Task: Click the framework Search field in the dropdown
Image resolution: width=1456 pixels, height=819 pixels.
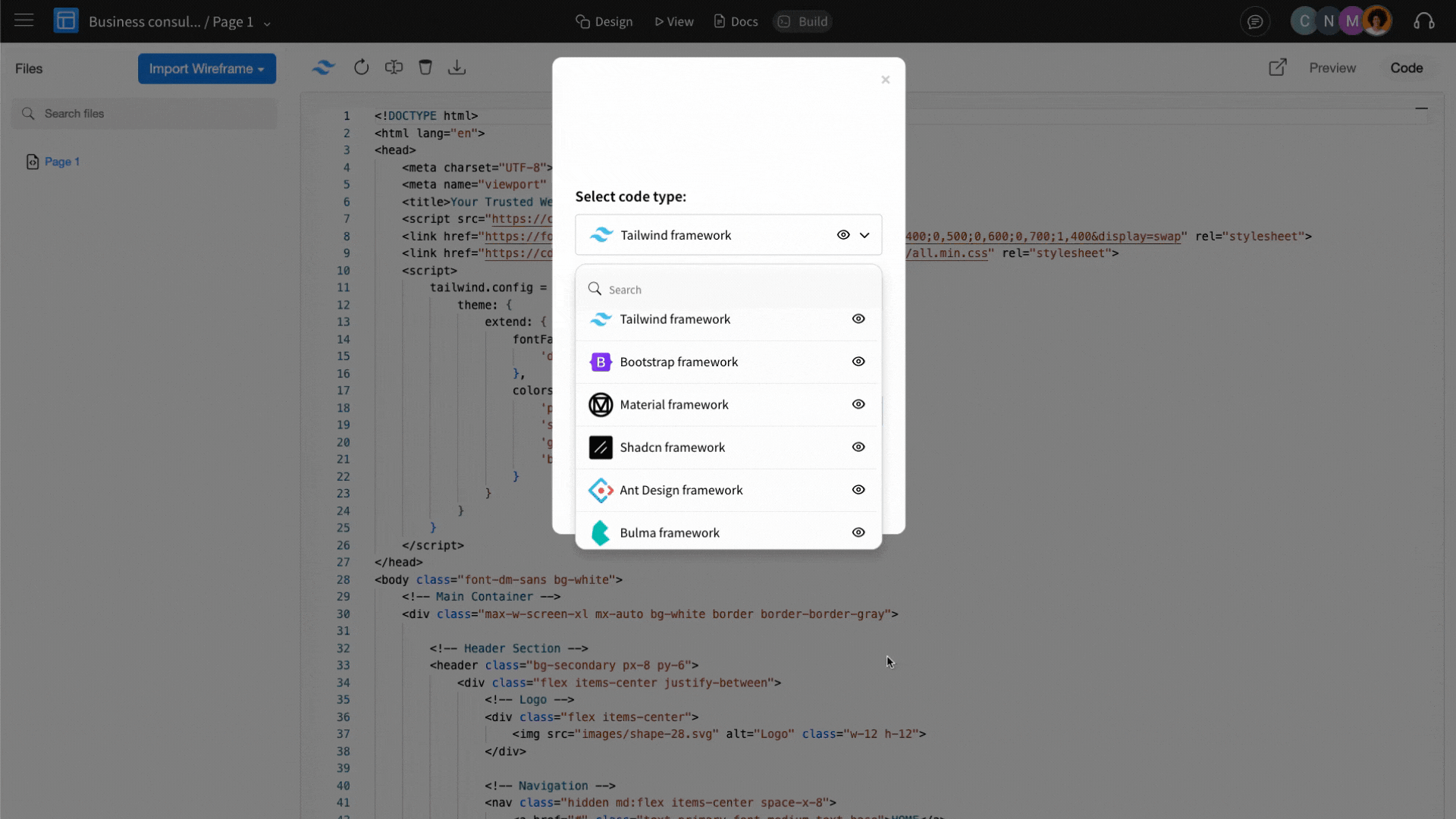Action: [x=729, y=290]
